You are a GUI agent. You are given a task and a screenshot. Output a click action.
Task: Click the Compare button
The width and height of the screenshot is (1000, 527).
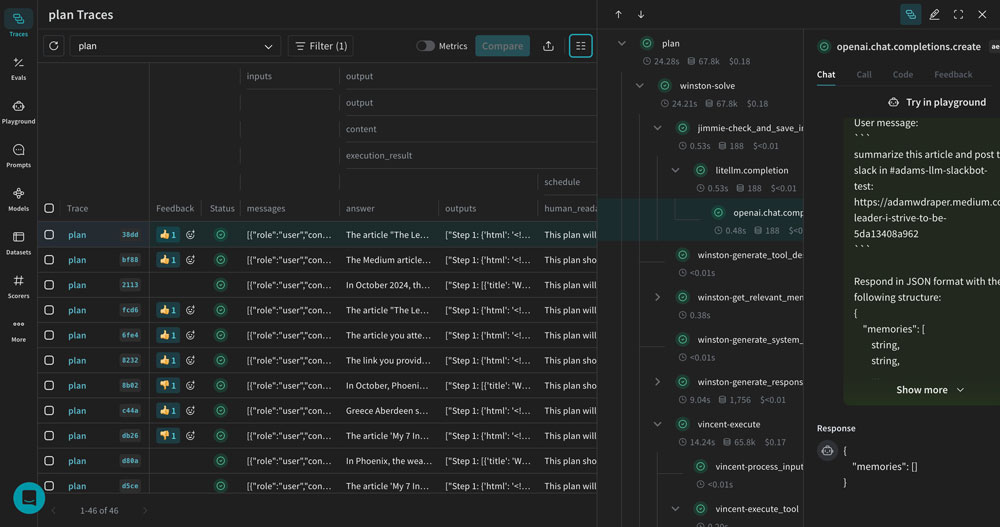(502, 46)
